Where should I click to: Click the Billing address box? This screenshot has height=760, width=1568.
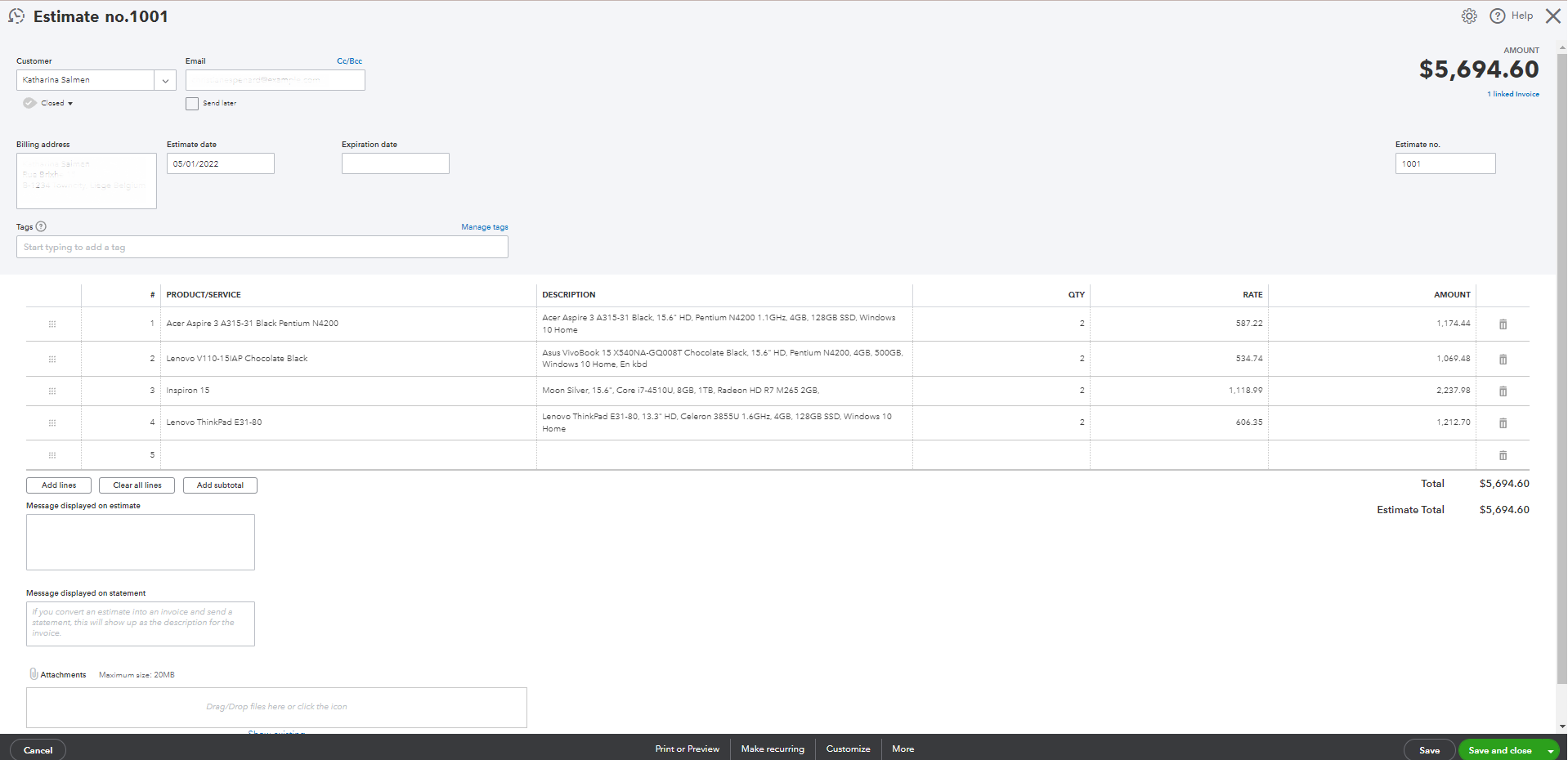(x=87, y=181)
